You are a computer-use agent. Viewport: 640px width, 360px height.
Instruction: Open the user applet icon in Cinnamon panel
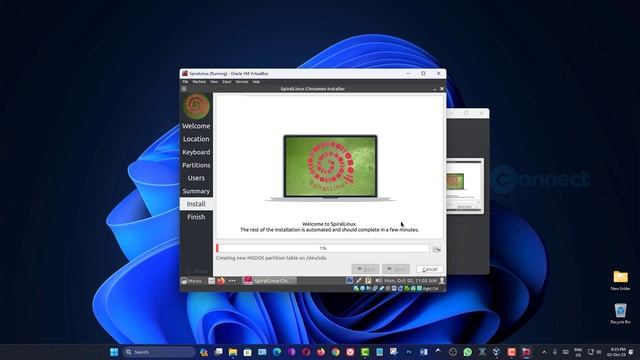[x=442, y=281]
